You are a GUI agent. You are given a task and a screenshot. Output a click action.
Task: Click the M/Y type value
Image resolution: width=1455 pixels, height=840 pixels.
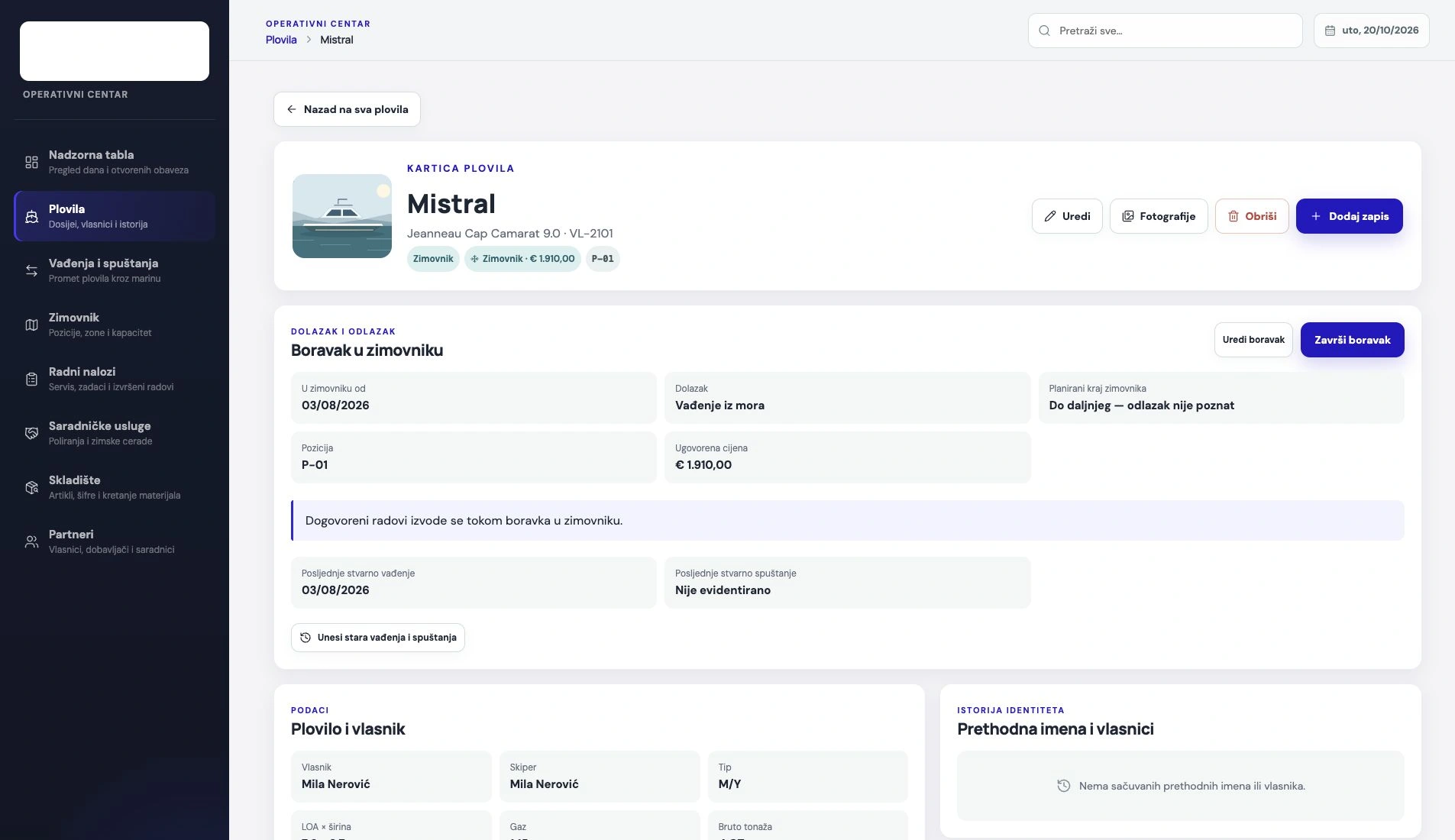729,784
